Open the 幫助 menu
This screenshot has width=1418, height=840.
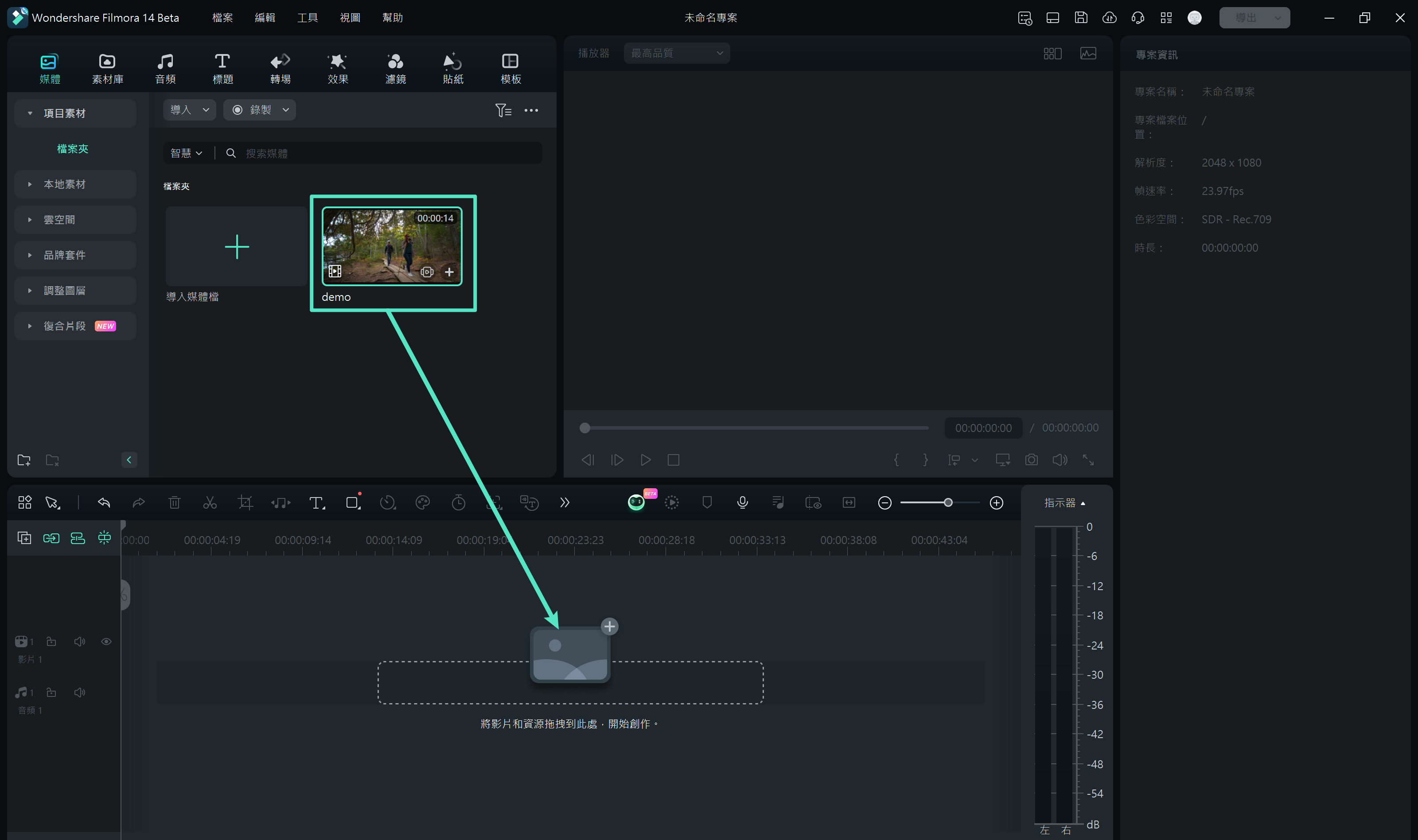tap(392, 18)
